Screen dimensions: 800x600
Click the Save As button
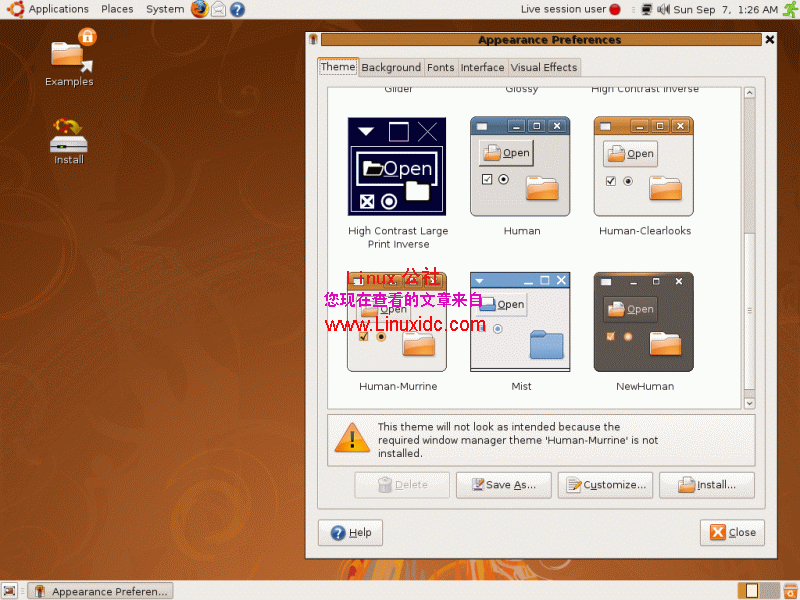pyautogui.click(x=503, y=485)
